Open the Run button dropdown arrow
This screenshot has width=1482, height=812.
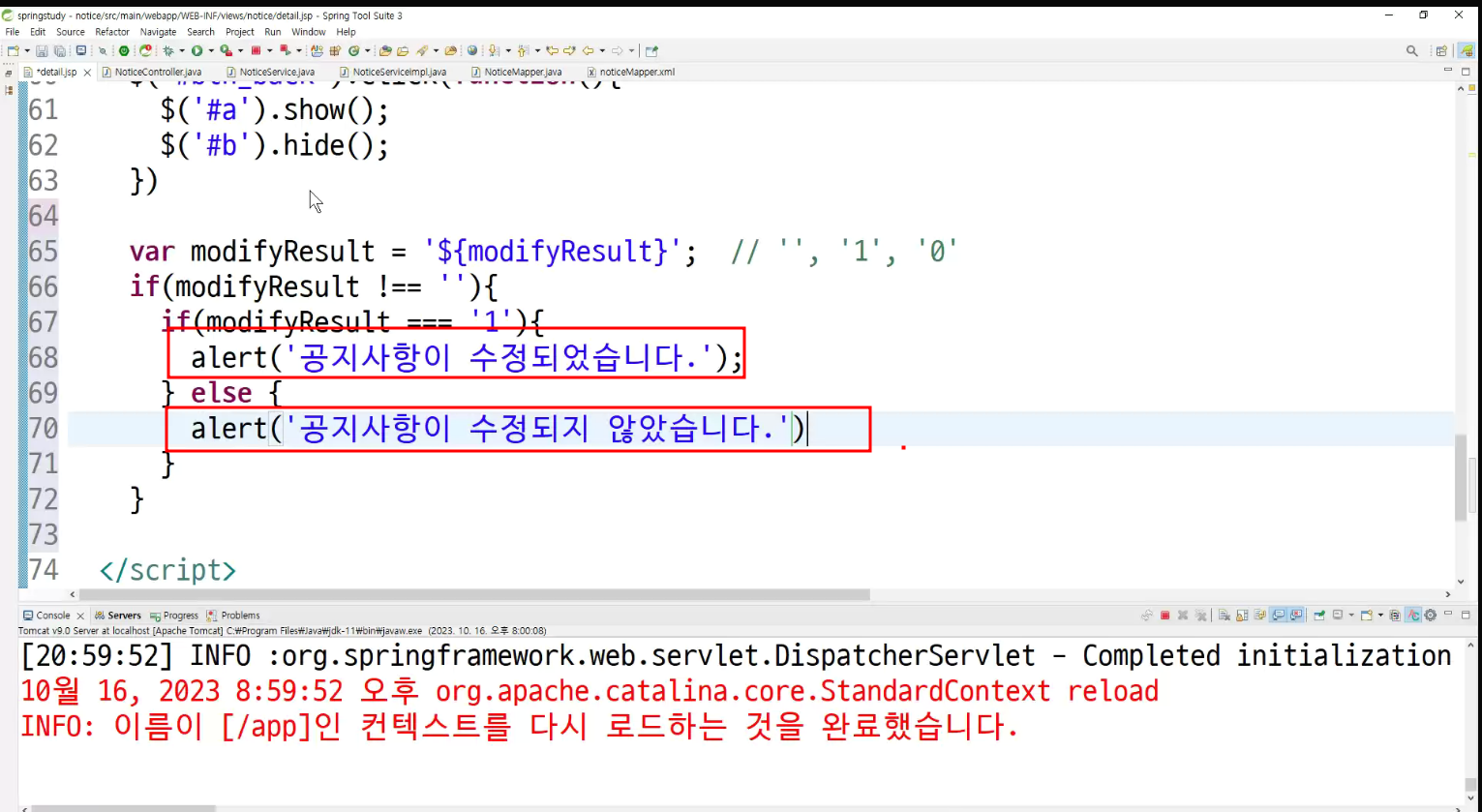pyautogui.click(x=210, y=51)
